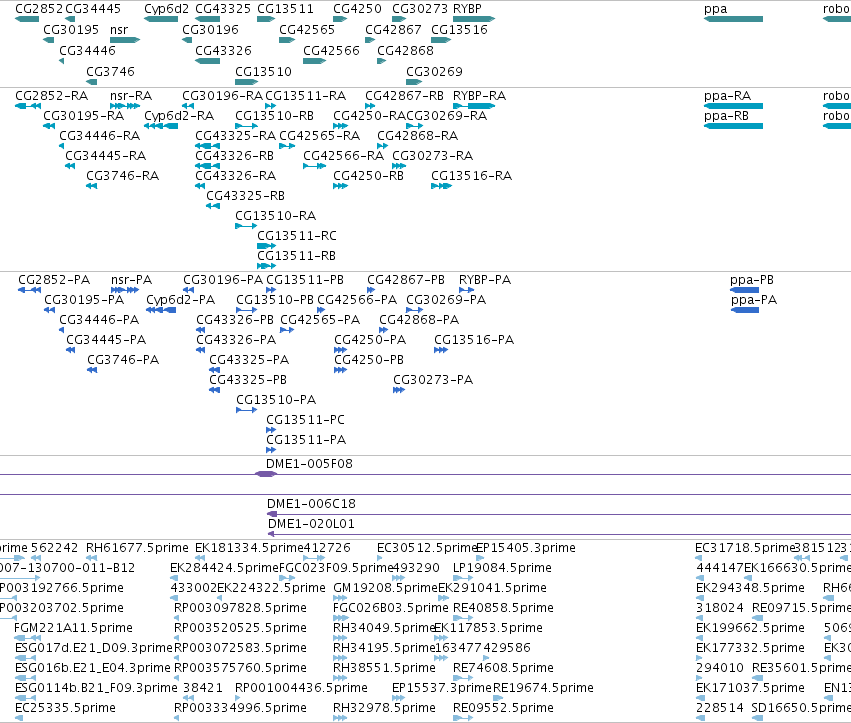Select the CG30195 gene
Viewport: 851px width, 723px height.
click(48, 40)
